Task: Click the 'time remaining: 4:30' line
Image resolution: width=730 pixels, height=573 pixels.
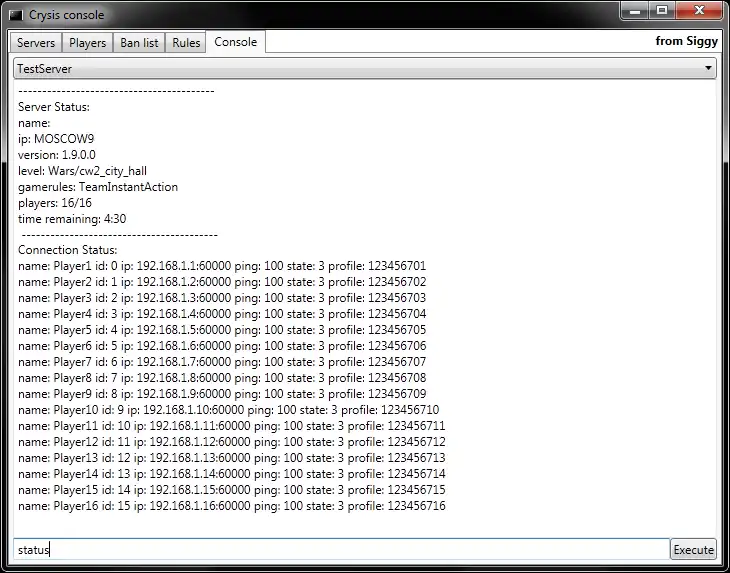Action: coord(72,219)
